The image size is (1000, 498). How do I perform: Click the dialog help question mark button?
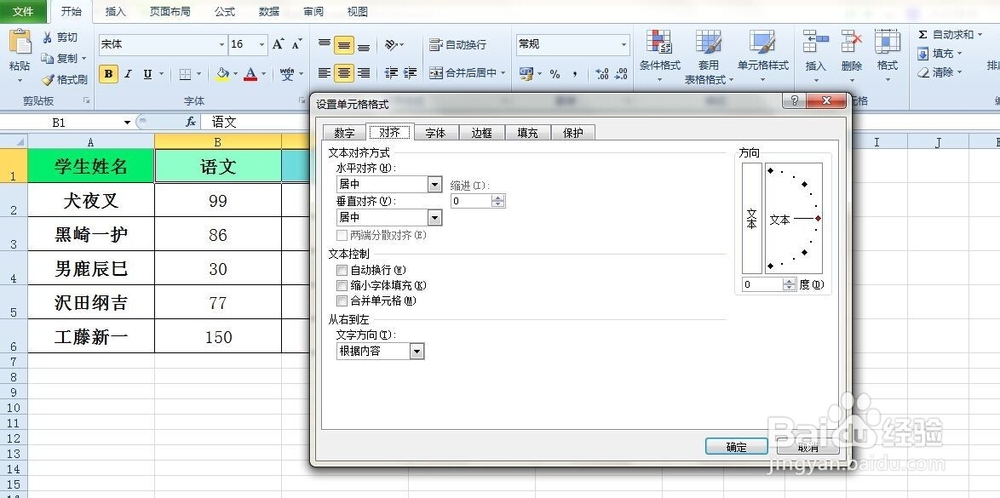tap(794, 101)
